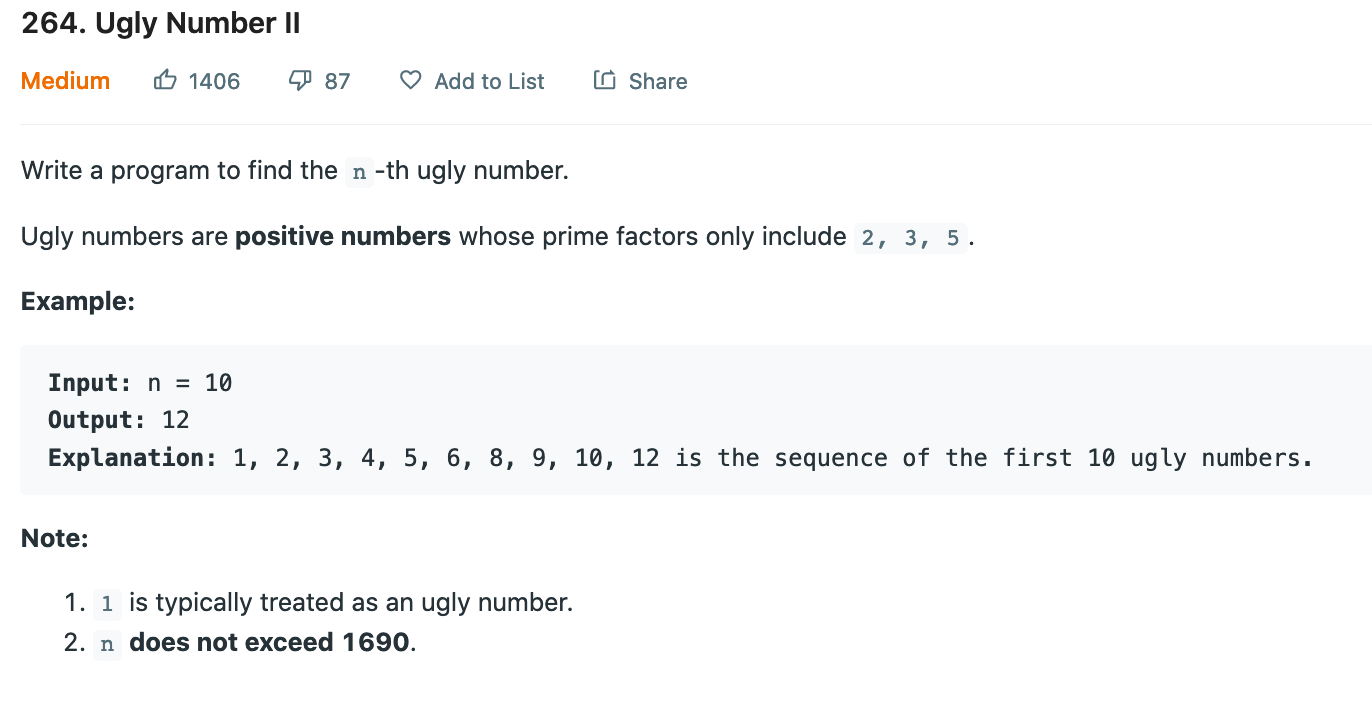The height and width of the screenshot is (710, 1372).
Task: Click the Share text label
Action: pos(658,82)
